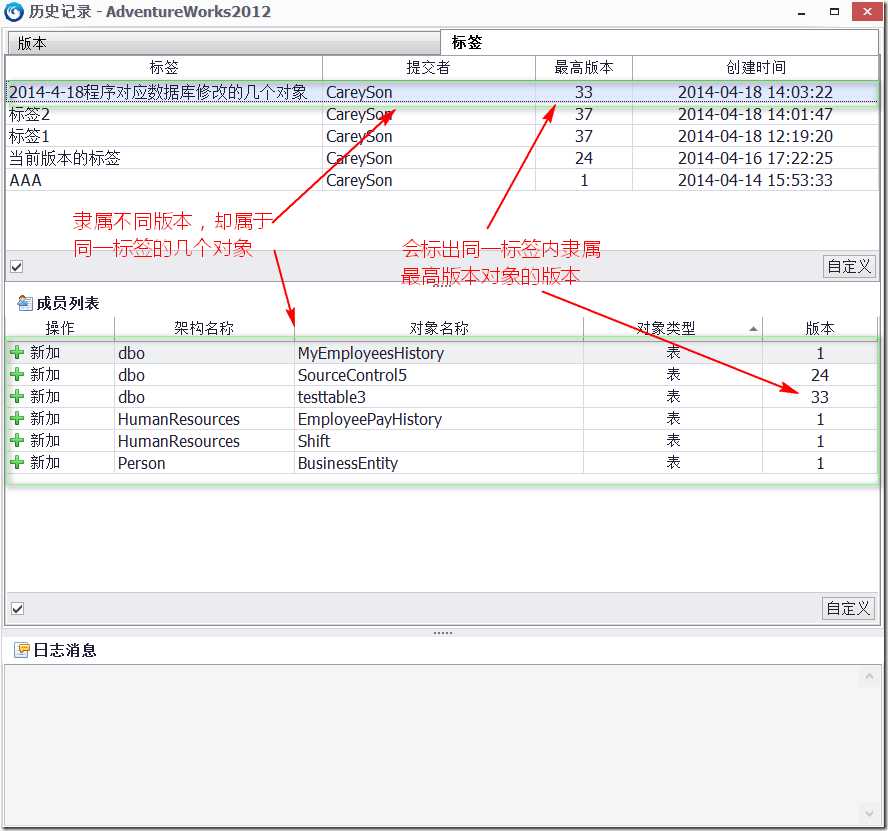Click the green plus icon for SourceControl5
This screenshot has width=888, height=831.
tap(17, 374)
